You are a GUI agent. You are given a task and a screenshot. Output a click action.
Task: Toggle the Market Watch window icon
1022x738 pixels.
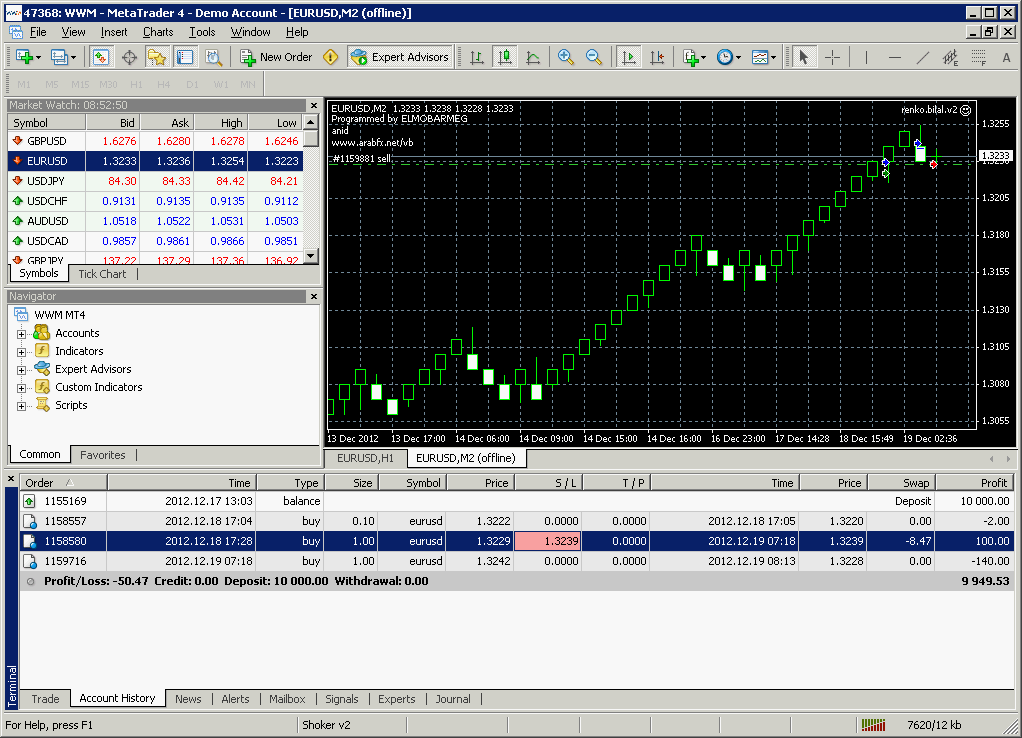point(100,57)
